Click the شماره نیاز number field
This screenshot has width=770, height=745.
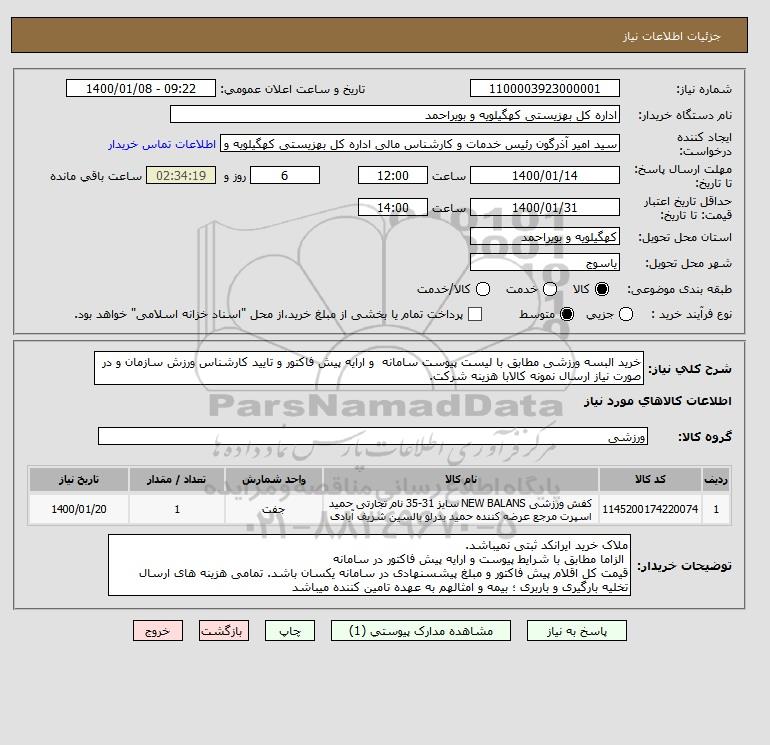click(545, 88)
